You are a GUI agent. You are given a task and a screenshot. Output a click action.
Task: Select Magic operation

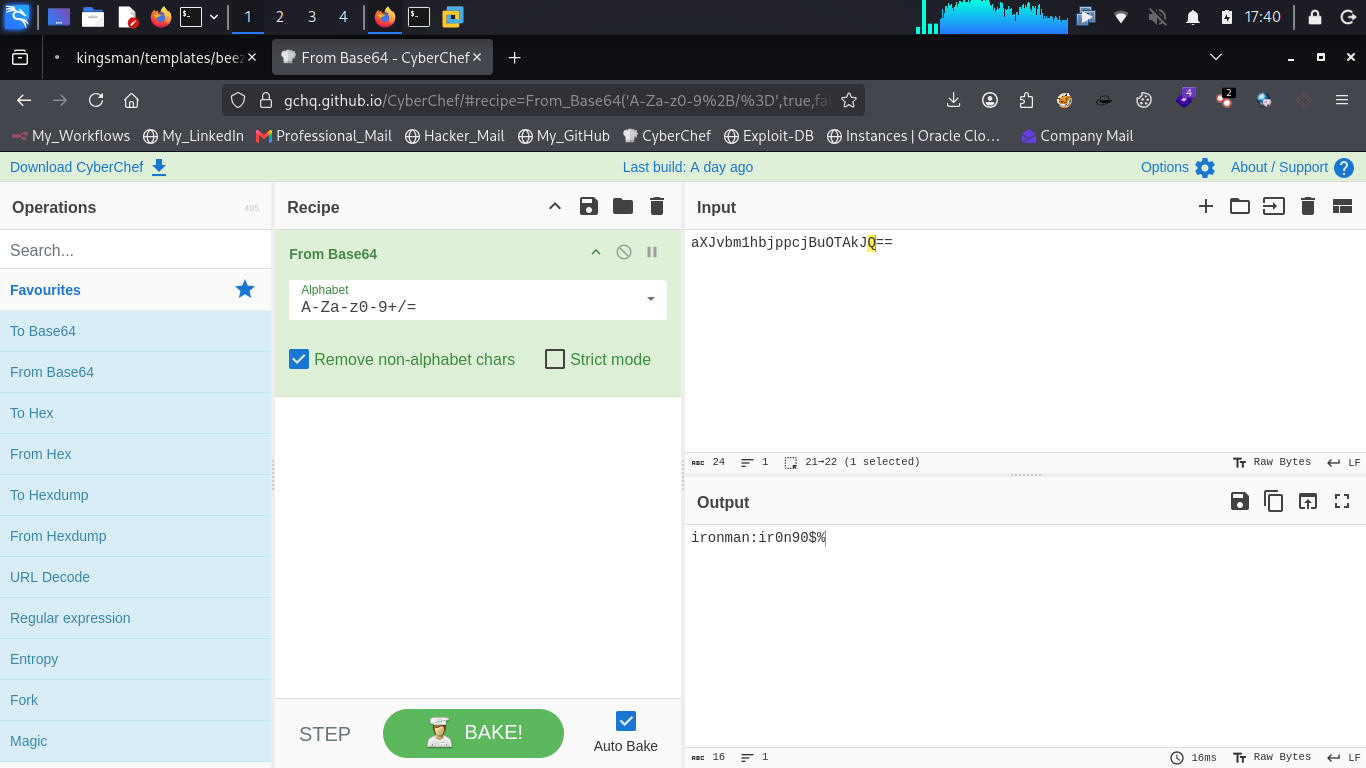(x=136, y=741)
